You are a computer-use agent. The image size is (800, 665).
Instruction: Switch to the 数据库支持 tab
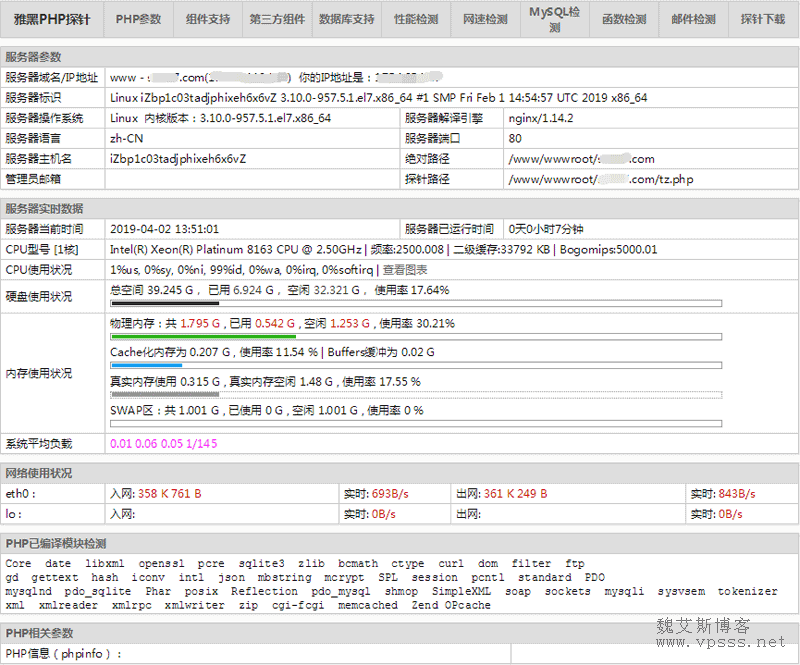click(x=346, y=20)
